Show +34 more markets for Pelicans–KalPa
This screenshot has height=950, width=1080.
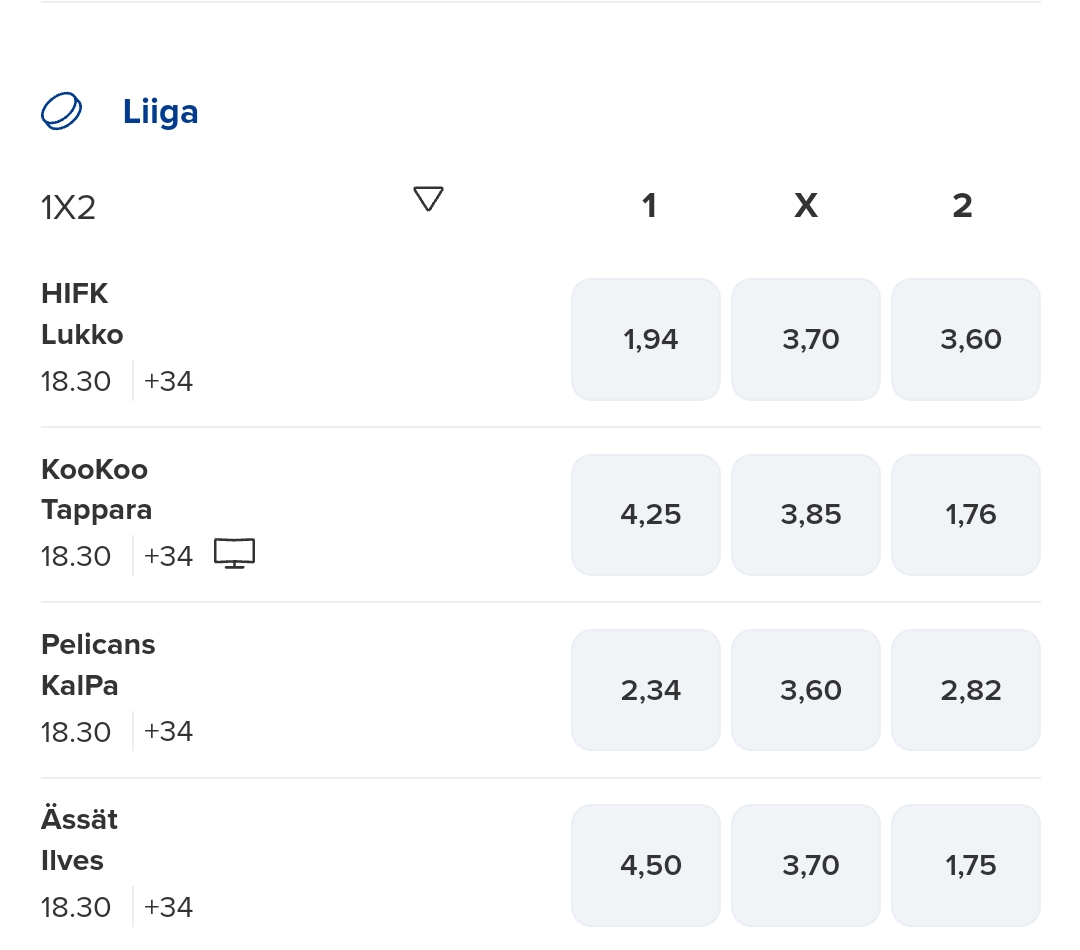[x=168, y=731]
